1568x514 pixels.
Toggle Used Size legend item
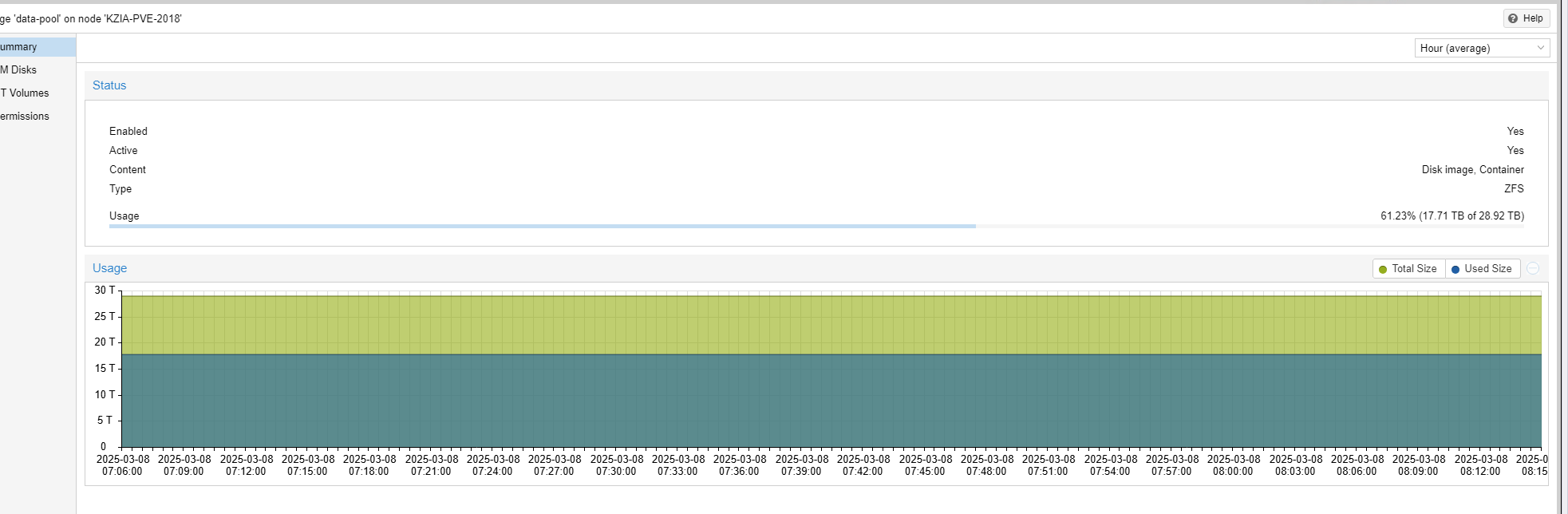pos(1482,269)
